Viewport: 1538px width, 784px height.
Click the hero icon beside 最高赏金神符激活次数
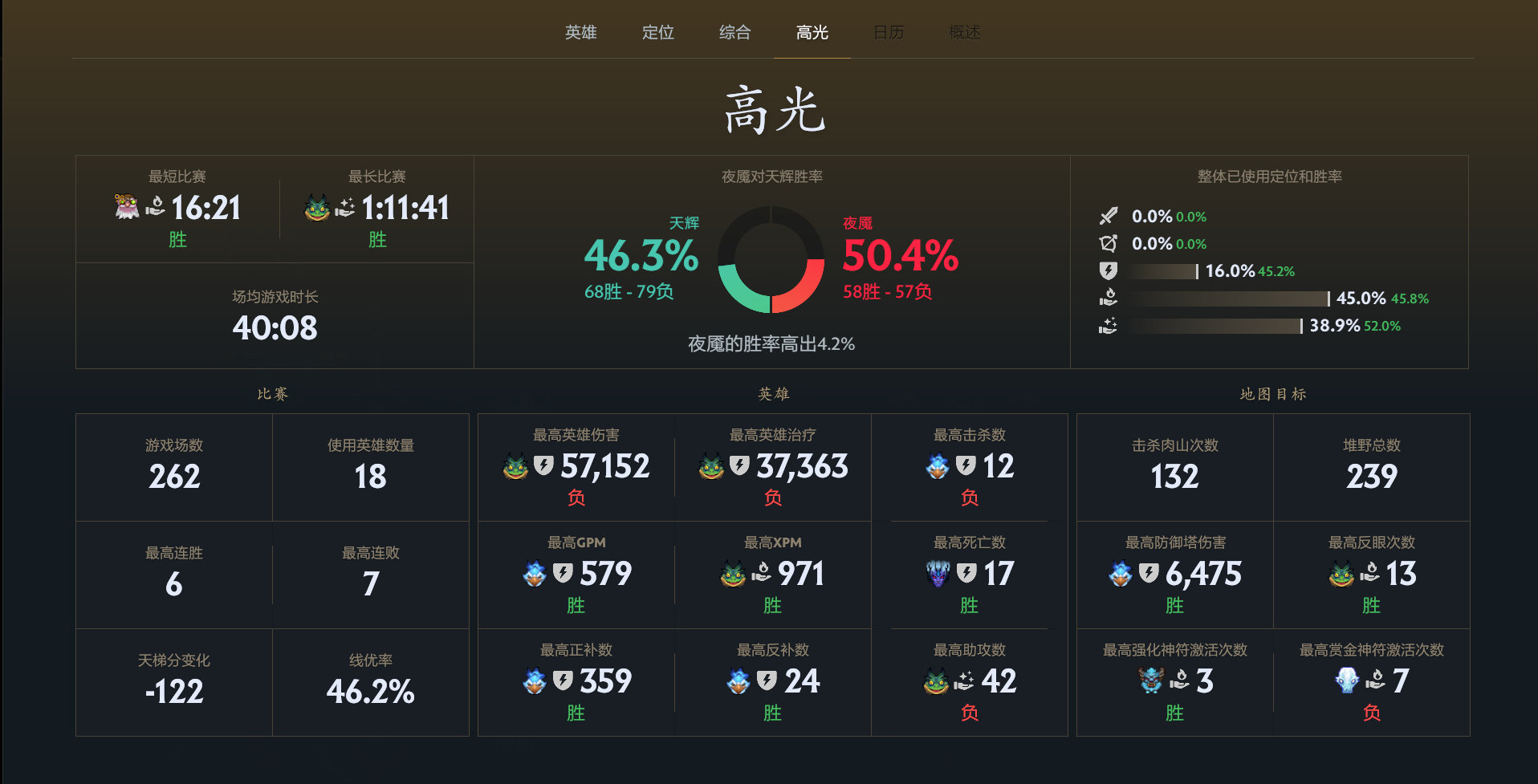coord(1348,681)
